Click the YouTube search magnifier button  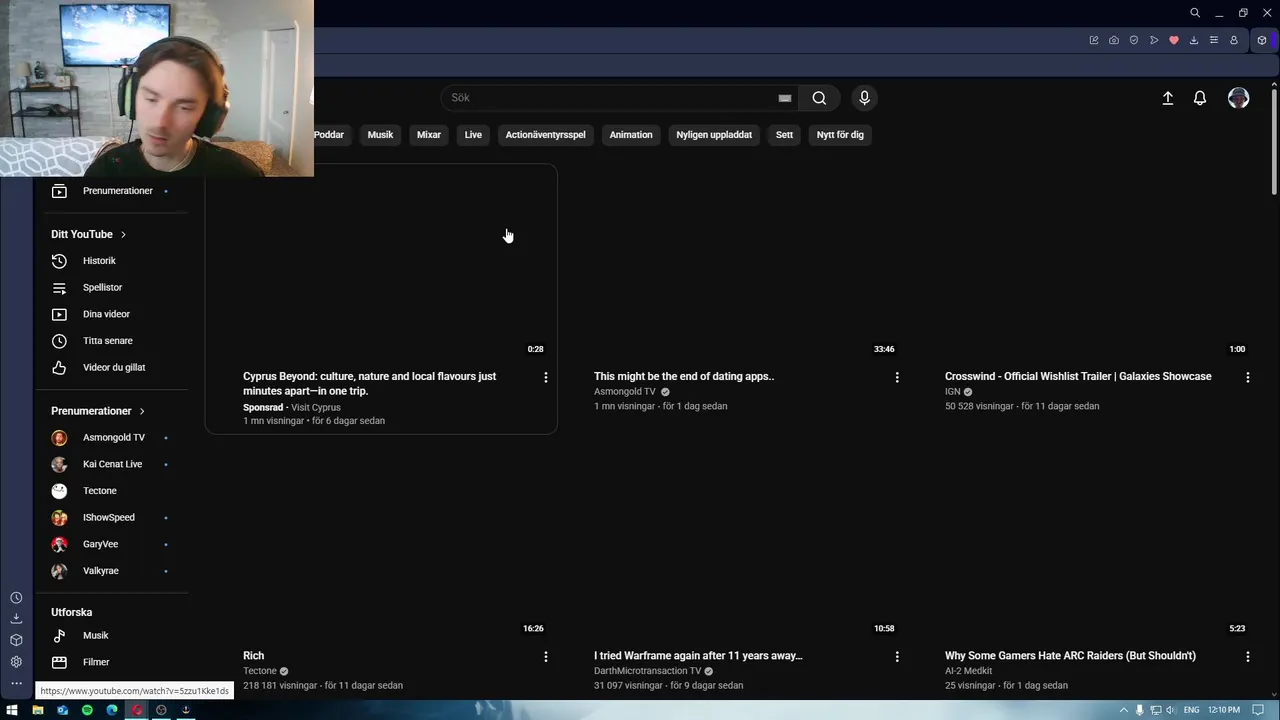click(x=819, y=98)
